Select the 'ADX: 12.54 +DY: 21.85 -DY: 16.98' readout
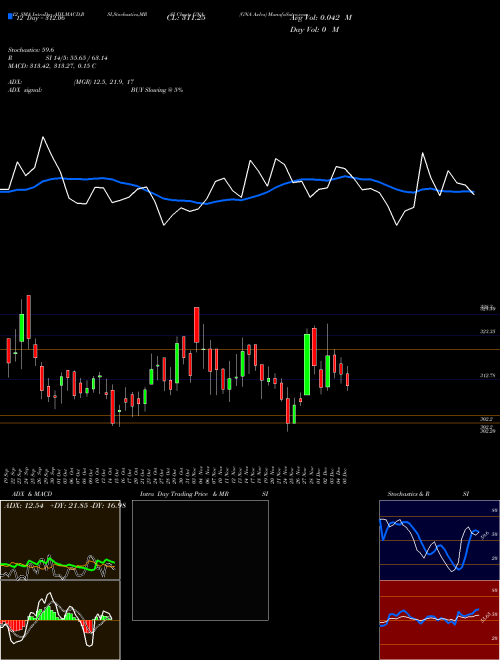The width and height of the screenshot is (500, 660). (x=64, y=506)
